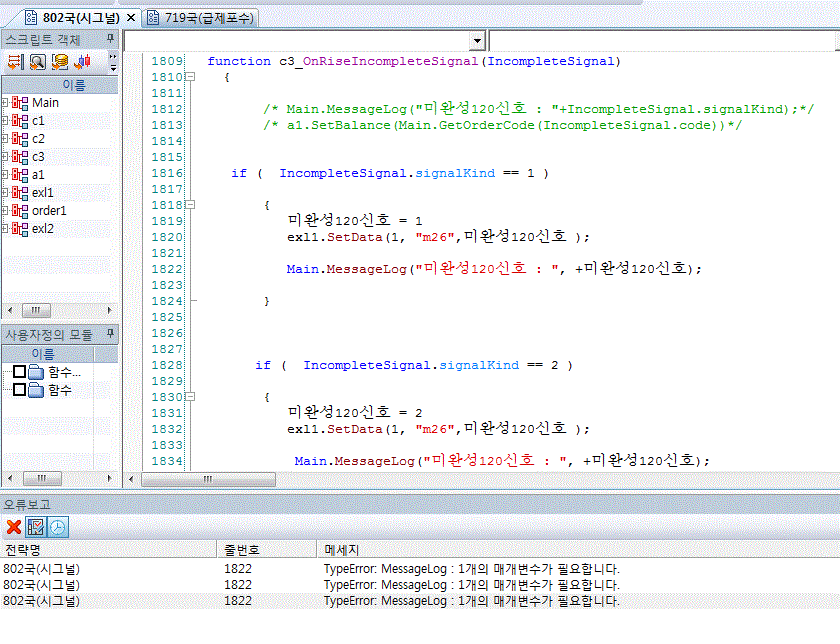Close the 802국(시그널) tab
Viewport: 840px width, 644px height.
pyautogui.click(x=131, y=18)
